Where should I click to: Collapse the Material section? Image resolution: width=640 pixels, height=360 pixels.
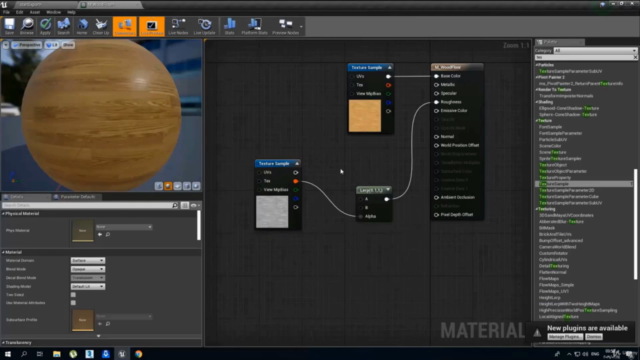(x=4, y=252)
